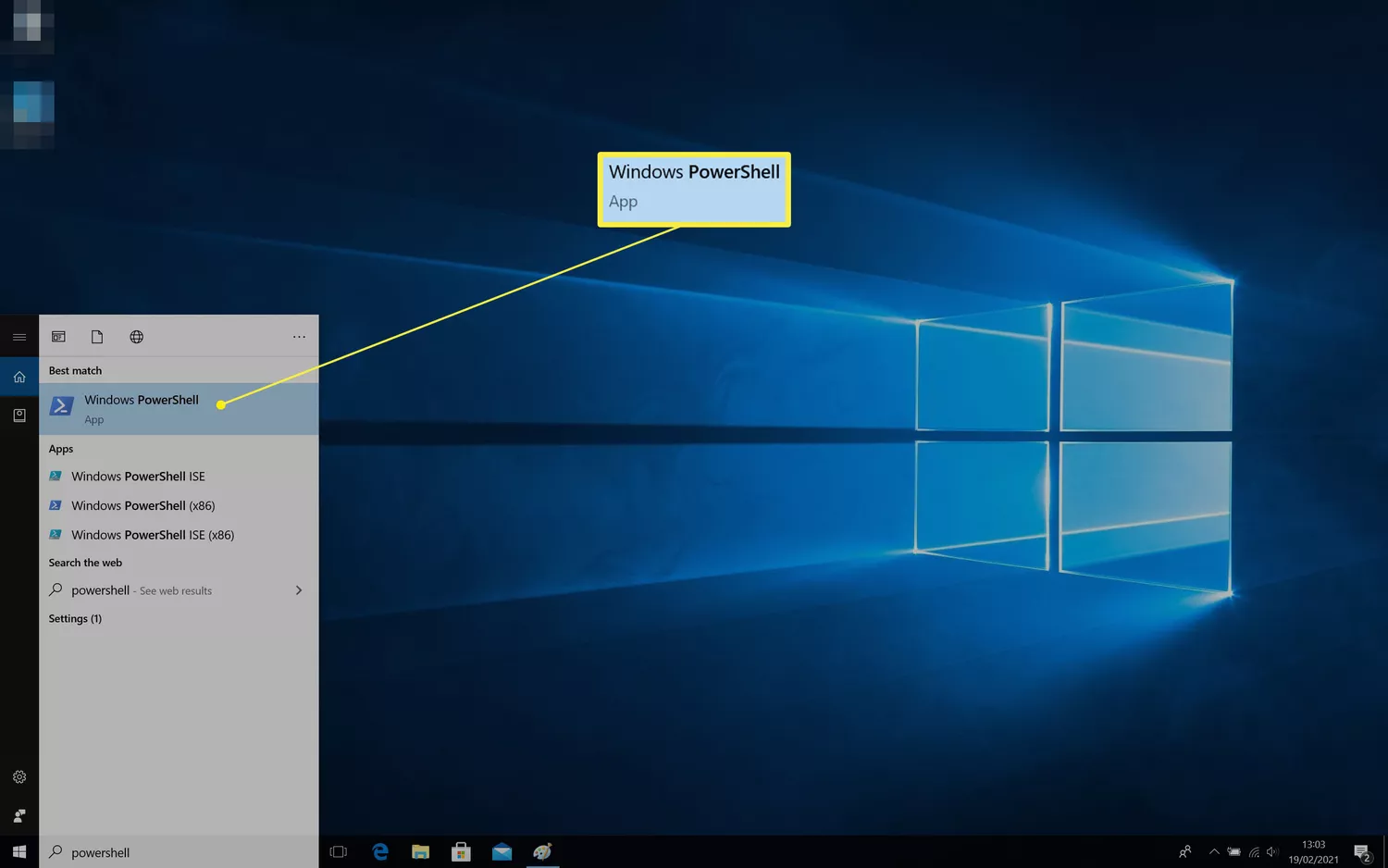The width and height of the screenshot is (1388, 868).
Task: Launch Microsoft Edge from taskbar
Action: [x=379, y=852]
